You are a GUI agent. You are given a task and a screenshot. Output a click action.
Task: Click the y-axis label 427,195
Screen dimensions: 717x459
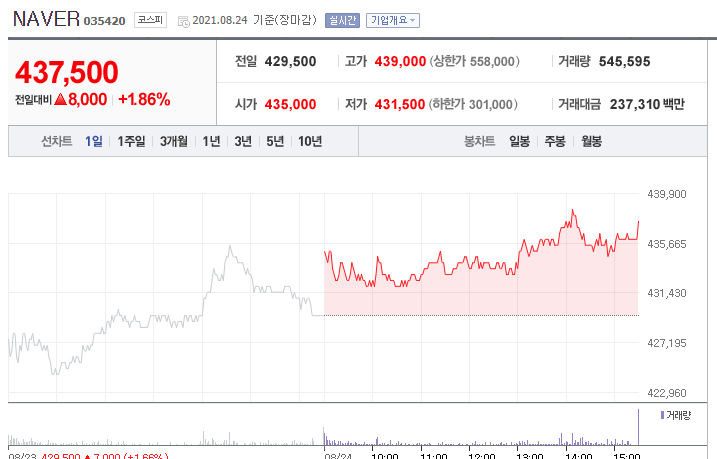click(667, 343)
